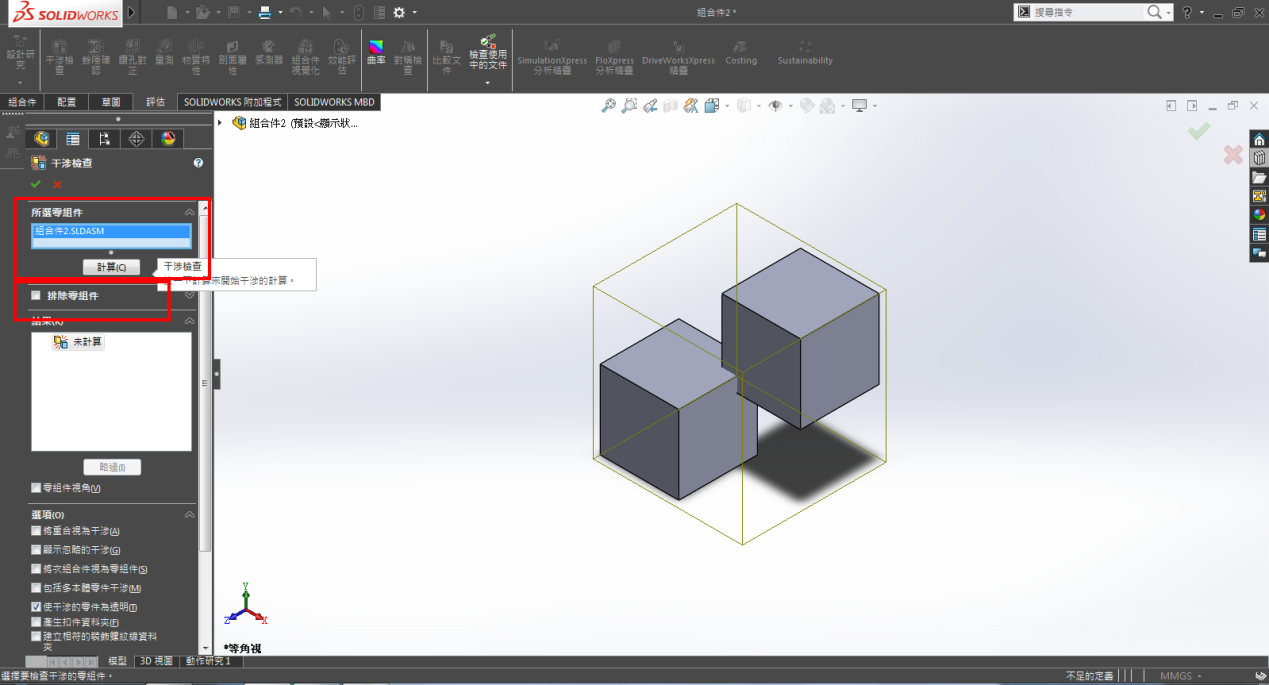Screen dimensions: 1269x685
Task: Launch SimulationXpress analysis wizard
Action: click(x=552, y=58)
